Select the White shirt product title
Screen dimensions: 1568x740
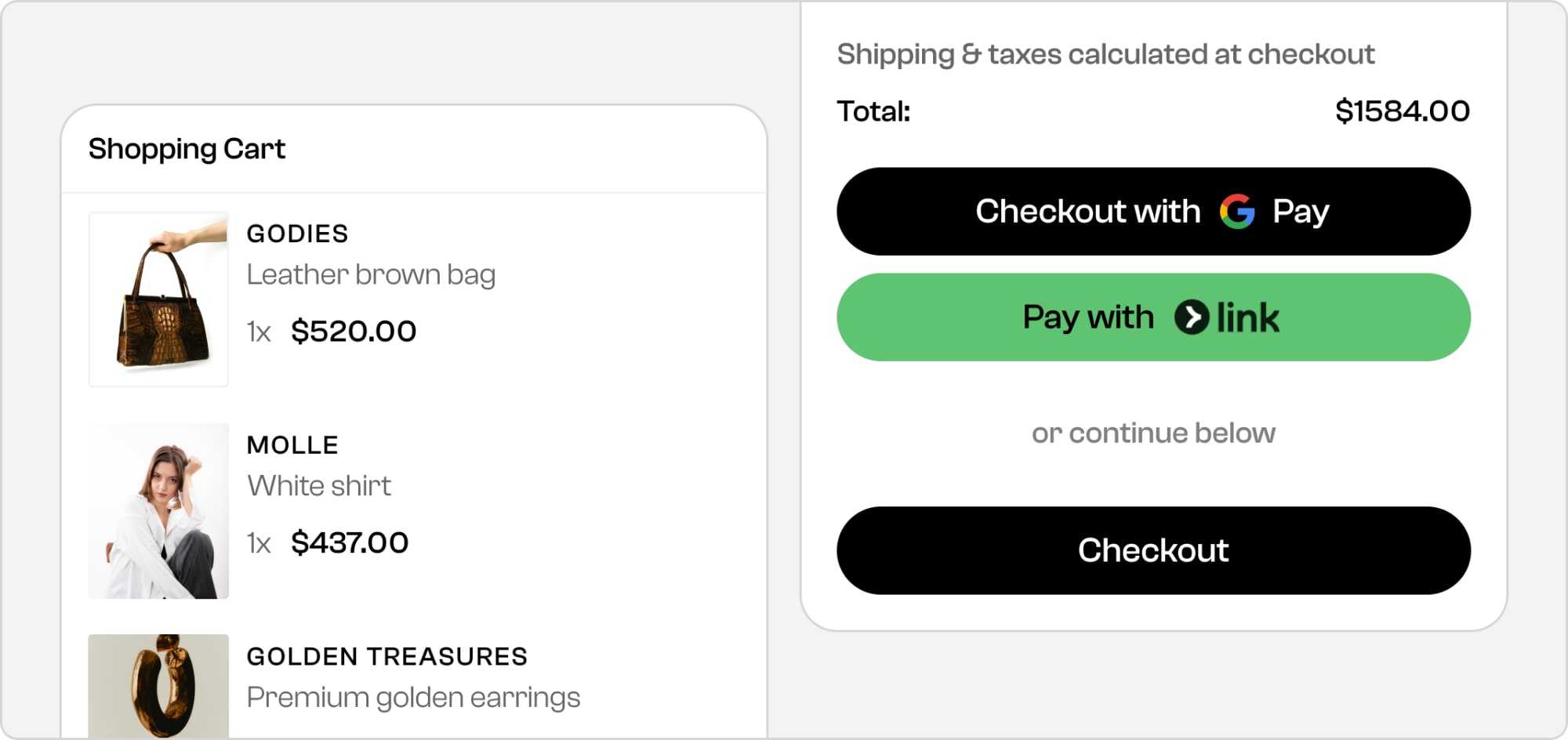point(319,486)
